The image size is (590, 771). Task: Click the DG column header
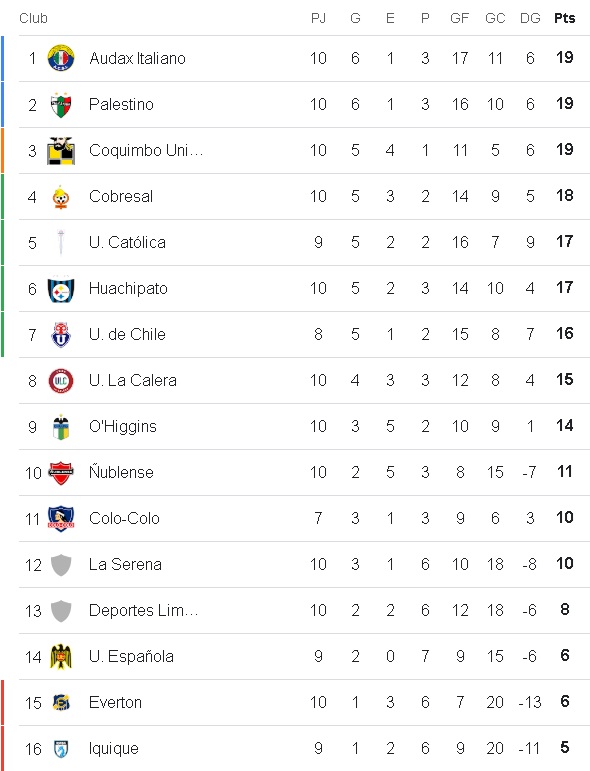pos(530,18)
